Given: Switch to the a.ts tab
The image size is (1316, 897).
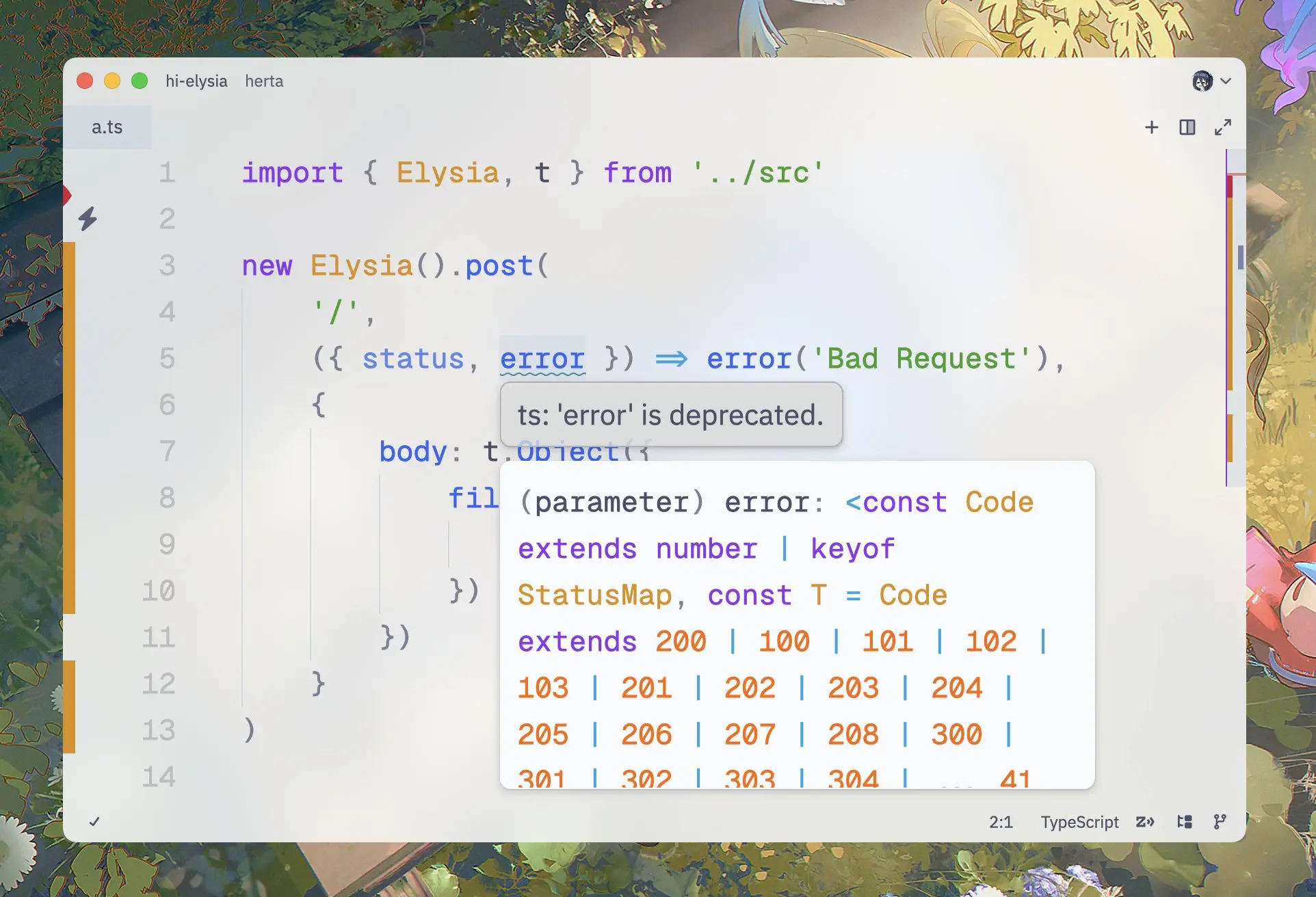Looking at the screenshot, I should (x=107, y=126).
